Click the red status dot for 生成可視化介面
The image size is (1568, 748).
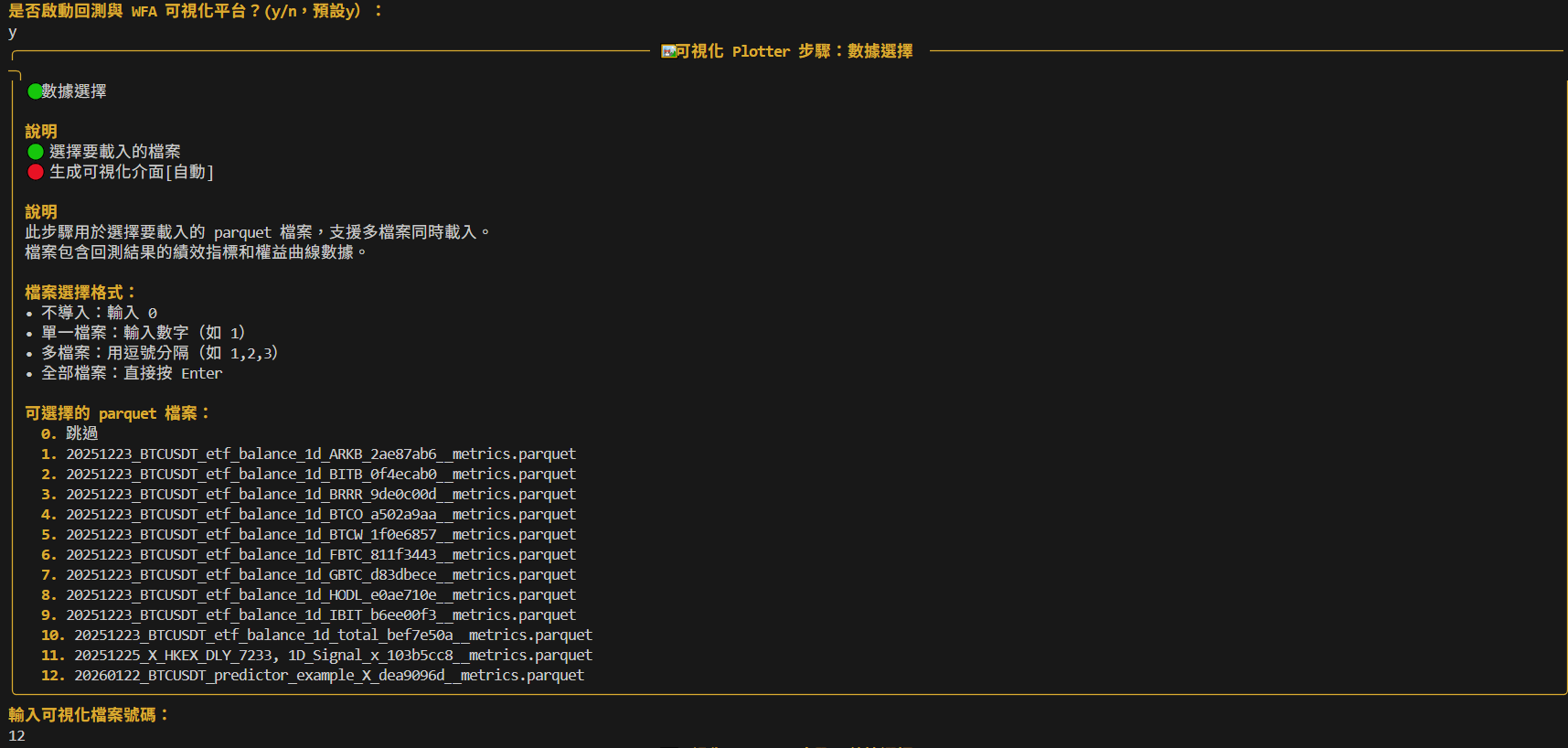pos(36,172)
